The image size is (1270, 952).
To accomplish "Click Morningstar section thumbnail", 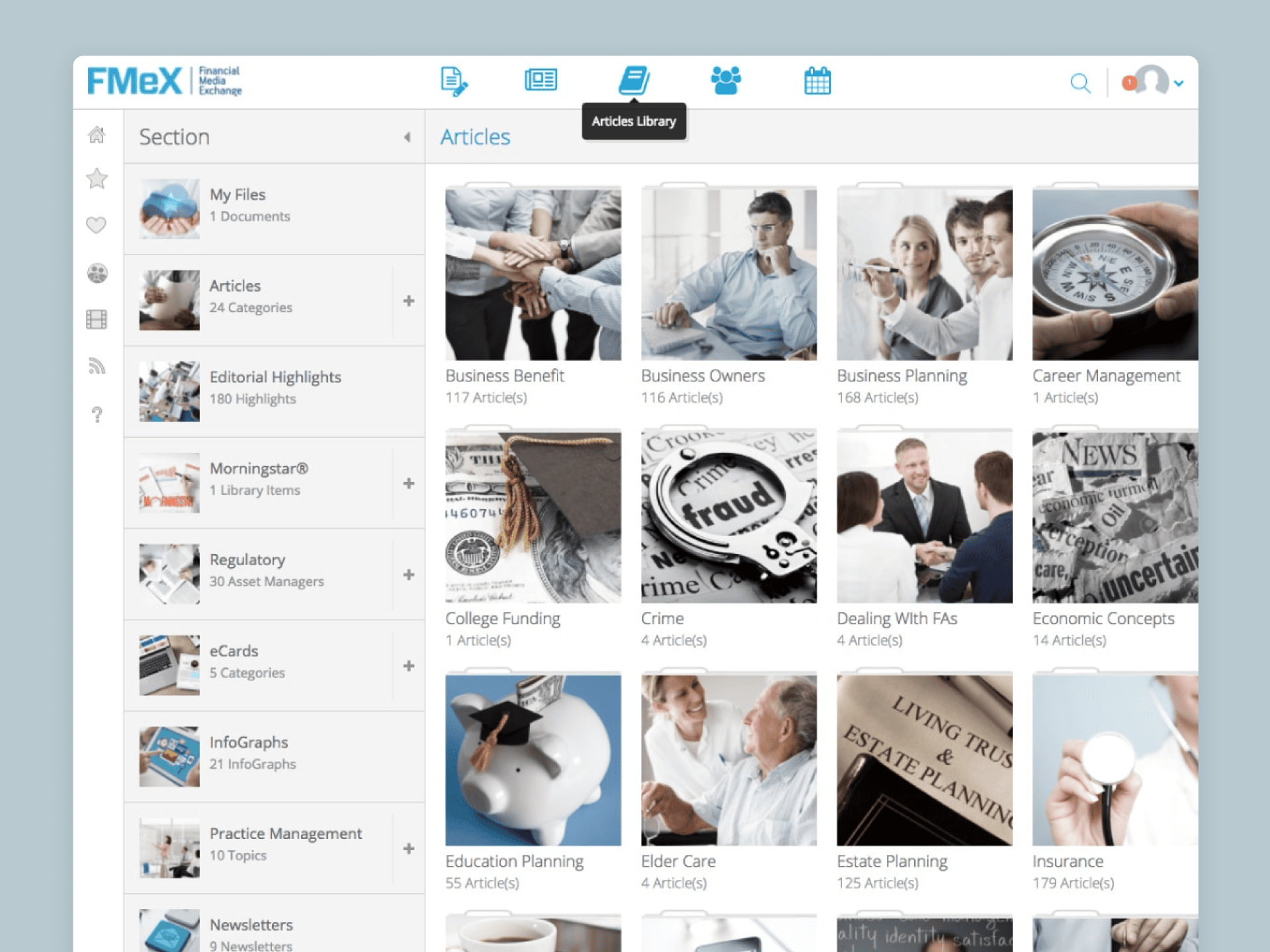I will coord(169,483).
